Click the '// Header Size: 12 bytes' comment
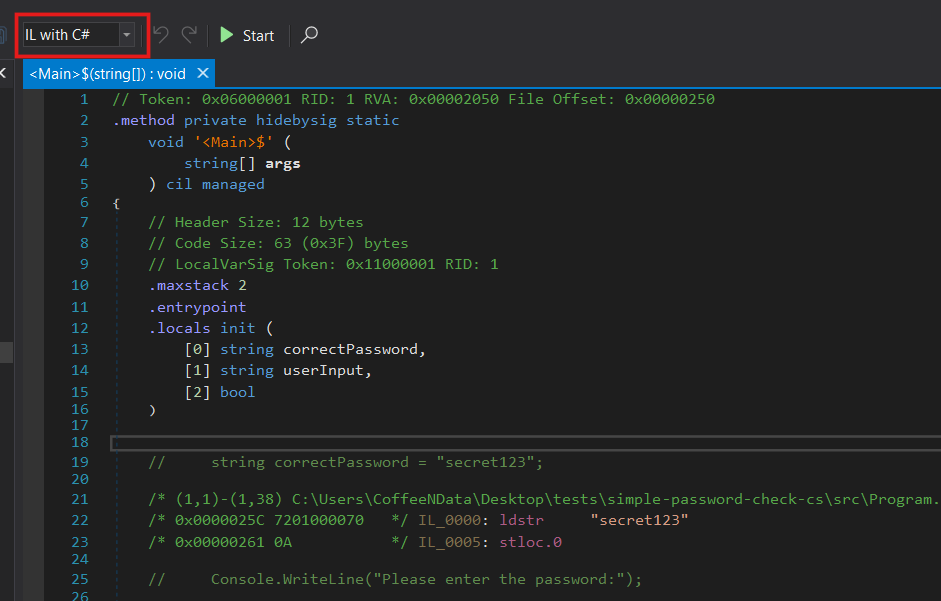941x601 pixels. pyautogui.click(x=256, y=222)
